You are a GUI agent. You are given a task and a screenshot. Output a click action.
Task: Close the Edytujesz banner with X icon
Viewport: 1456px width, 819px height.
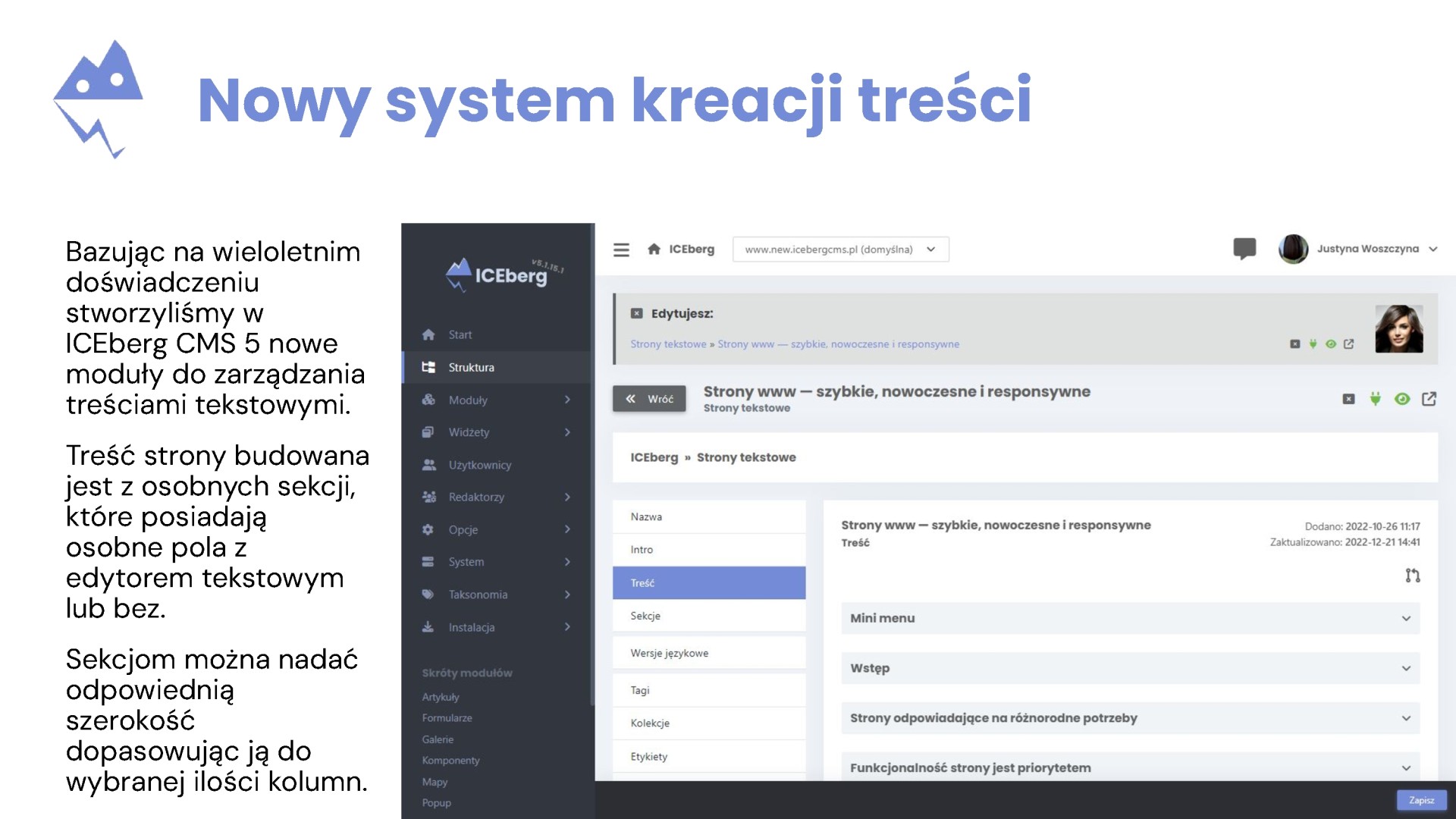[637, 313]
